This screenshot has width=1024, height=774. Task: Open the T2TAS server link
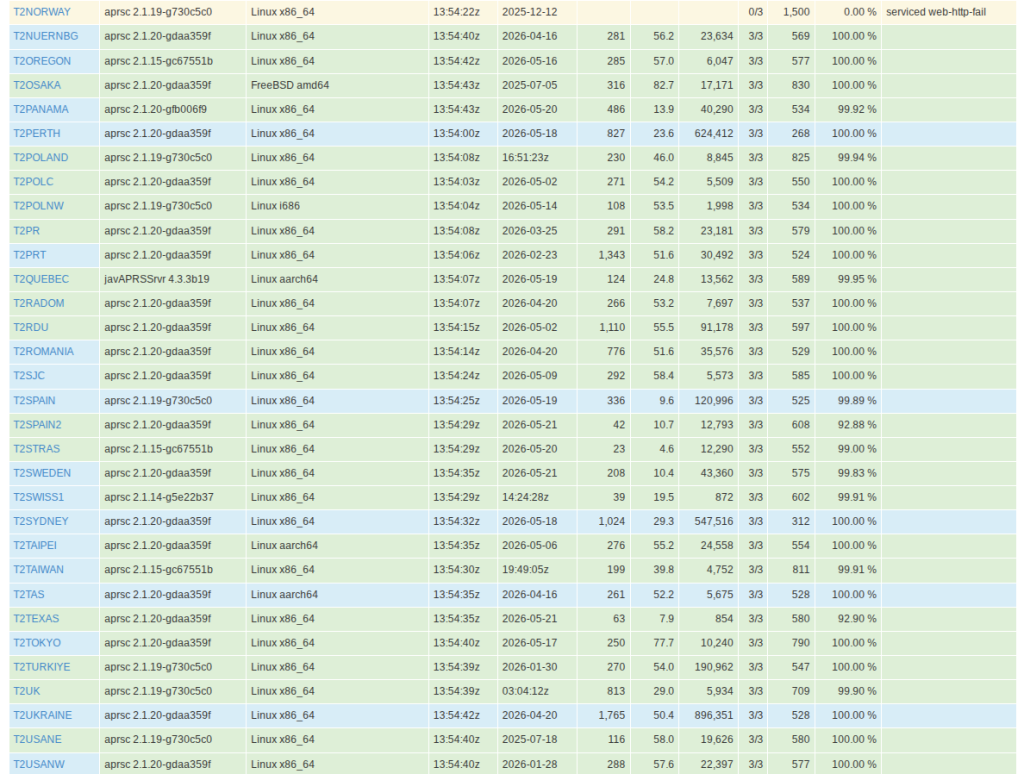29,594
